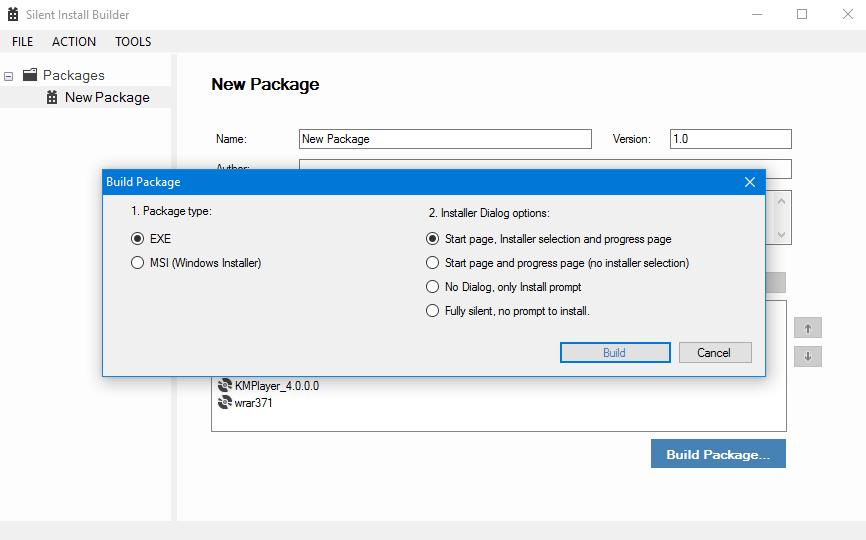
Task: Close the Build Package dialog with X
Action: click(x=749, y=182)
